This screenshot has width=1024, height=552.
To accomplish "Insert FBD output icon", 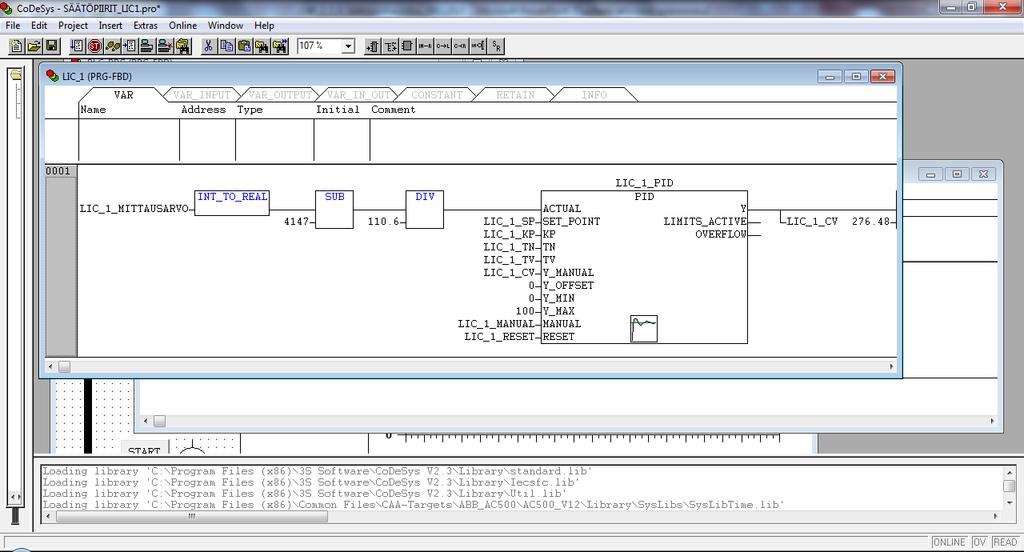I will [390, 46].
